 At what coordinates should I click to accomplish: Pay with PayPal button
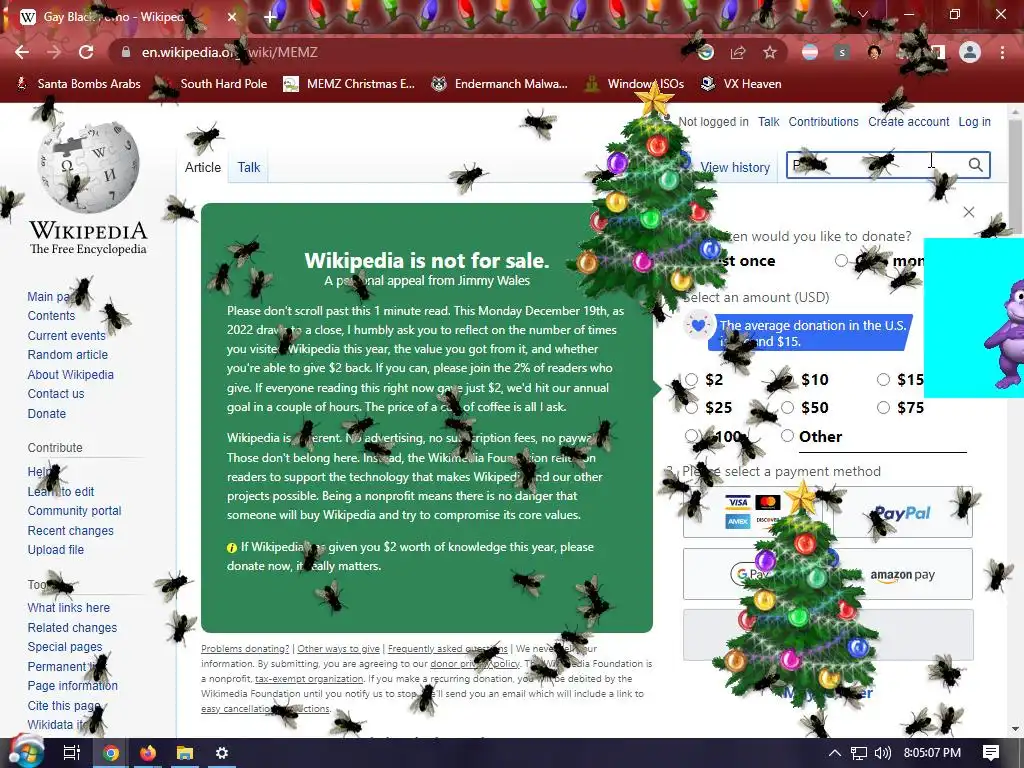[903, 512]
